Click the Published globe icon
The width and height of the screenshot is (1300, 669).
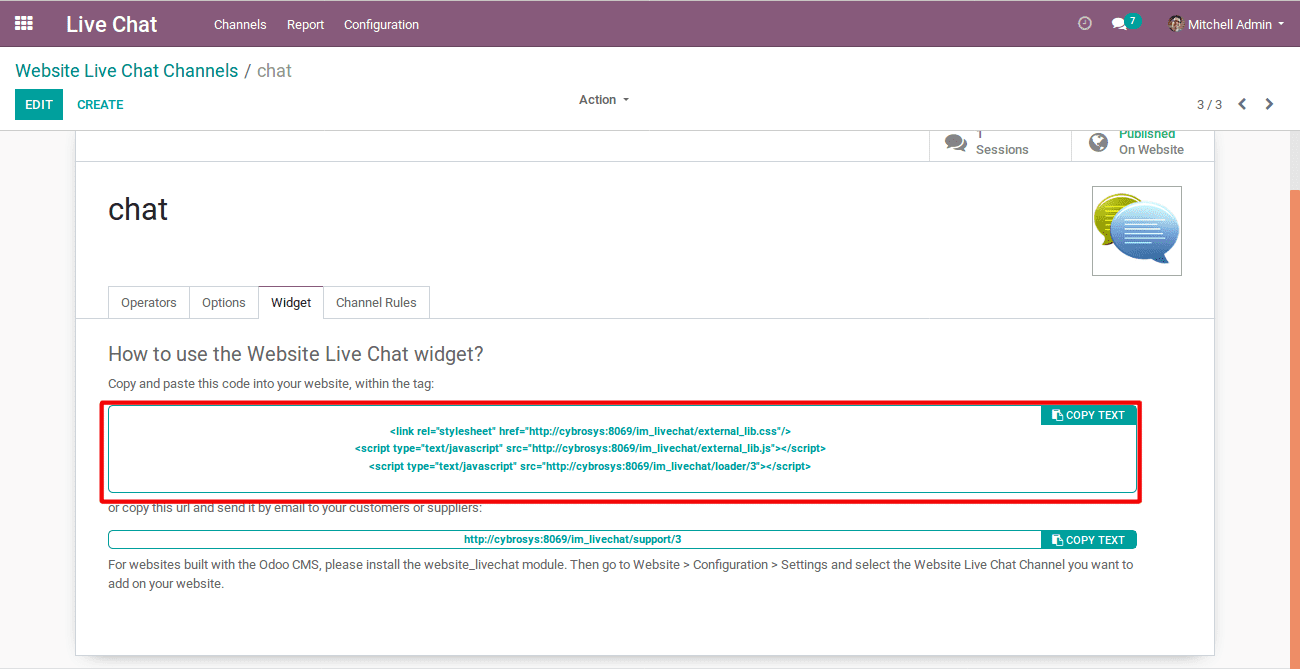(1098, 142)
